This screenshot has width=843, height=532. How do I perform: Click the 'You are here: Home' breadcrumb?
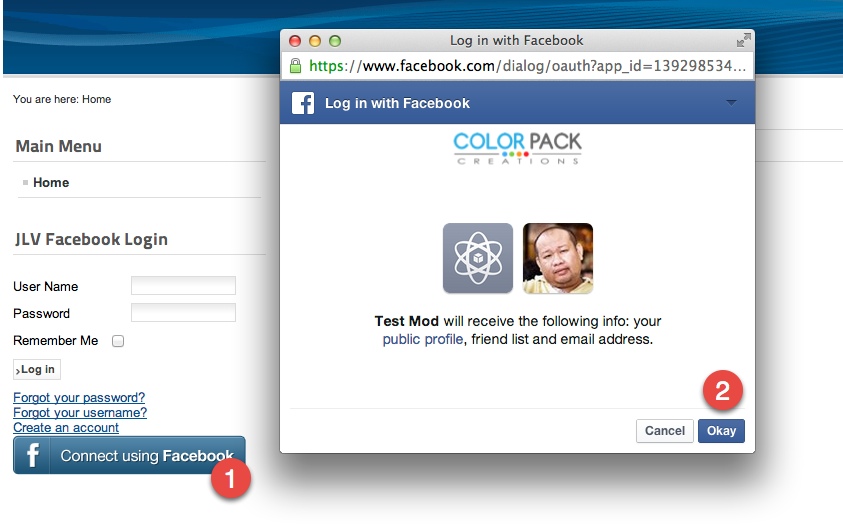[62, 99]
